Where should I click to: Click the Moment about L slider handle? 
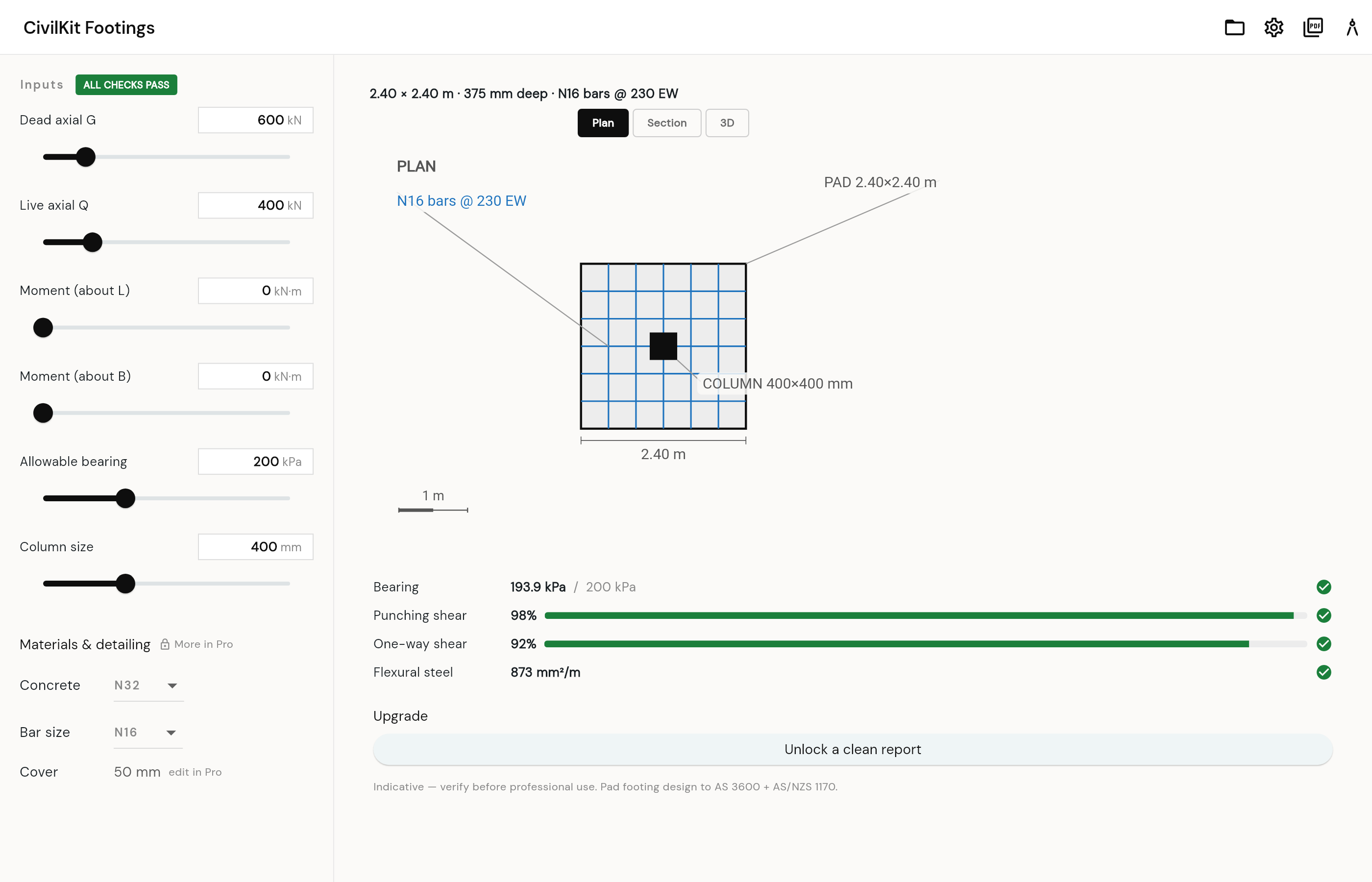coord(43,328)
